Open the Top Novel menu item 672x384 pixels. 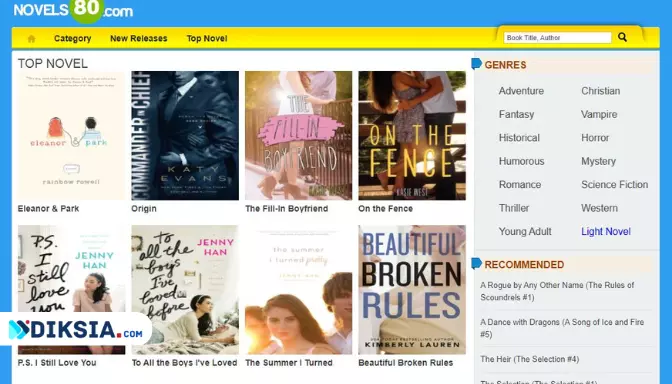pyautogui.click(x=207, y=39)
